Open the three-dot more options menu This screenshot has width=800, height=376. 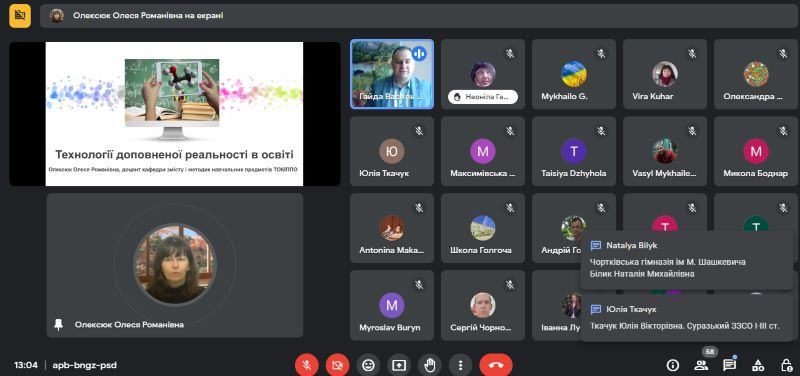tap(460, 365)
